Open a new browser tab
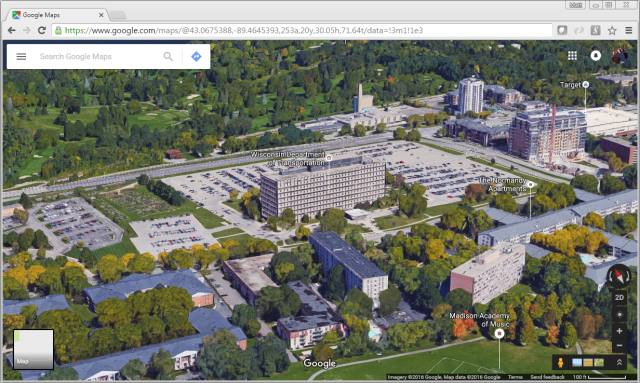Screen dimensions: 640x383 coord(118,16)
